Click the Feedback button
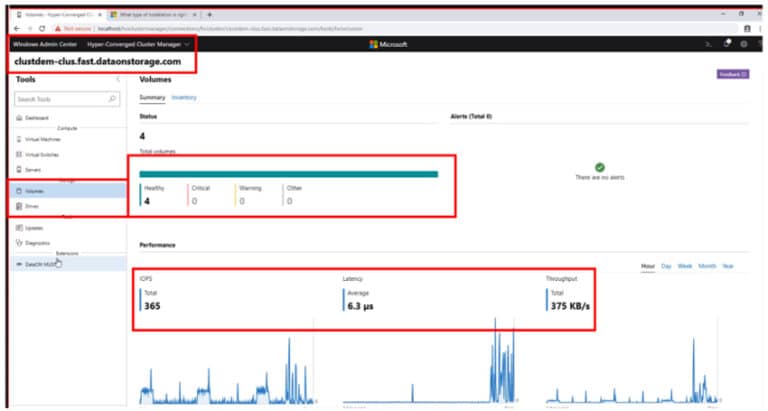 (733, 74)
